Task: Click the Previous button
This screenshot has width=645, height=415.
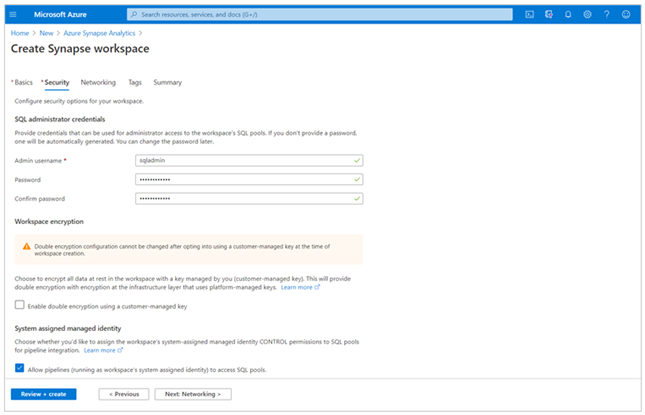Action: [x=124, y=394]
